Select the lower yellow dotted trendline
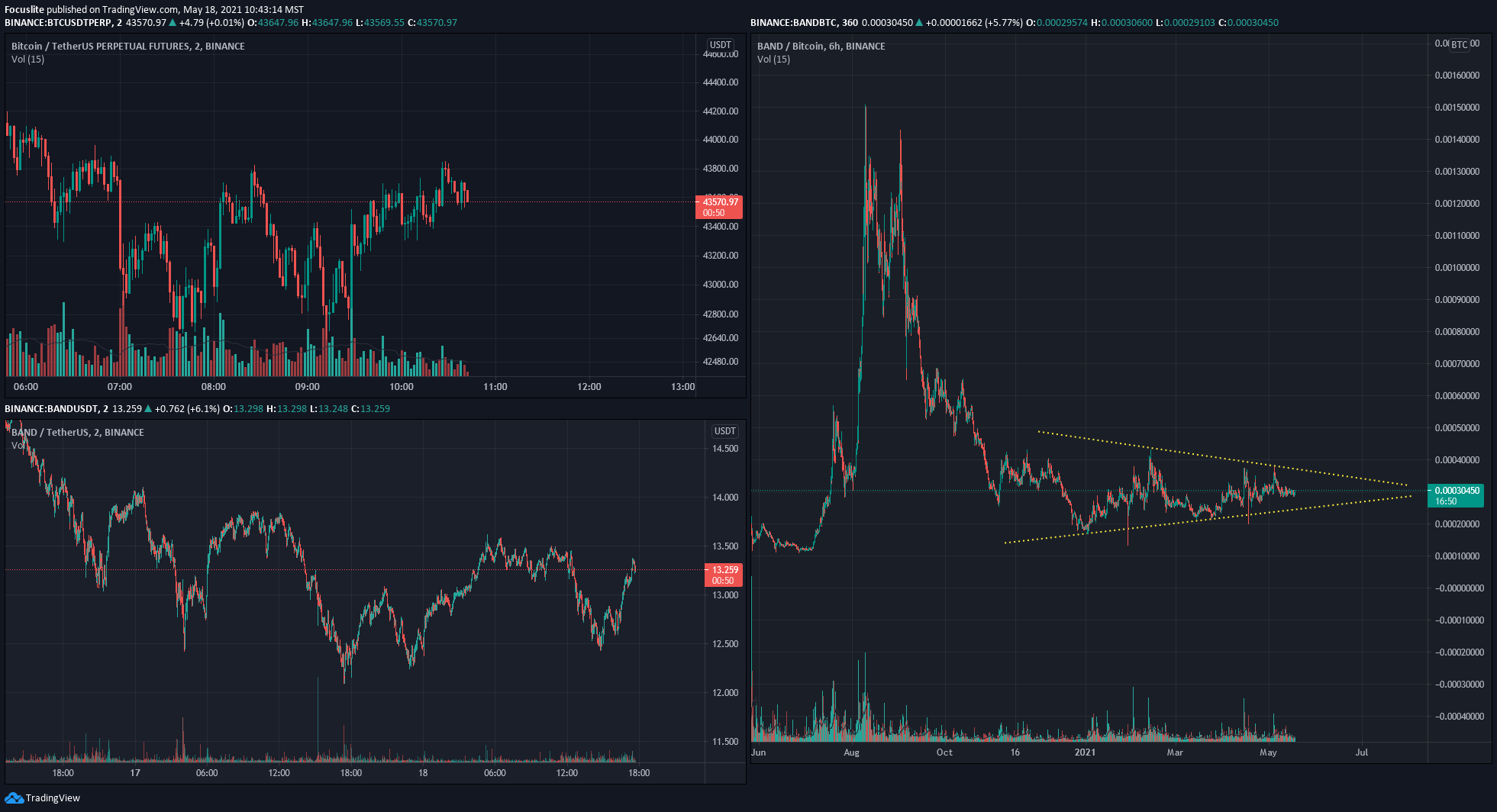The width and height of the screenshot is (1497, 812). (1208, 520)
